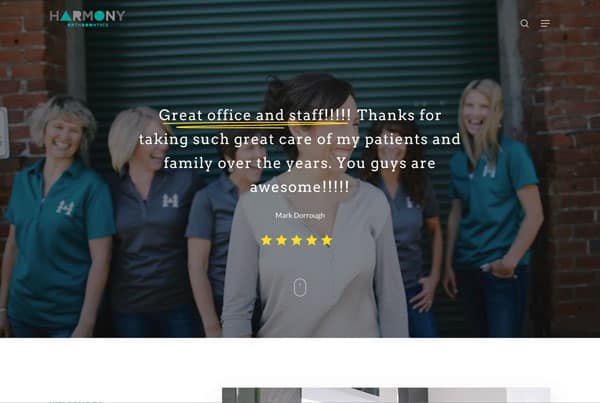Open the search magnifier icon in header
This screenshot has width=600, height=403.
(524, 23)
